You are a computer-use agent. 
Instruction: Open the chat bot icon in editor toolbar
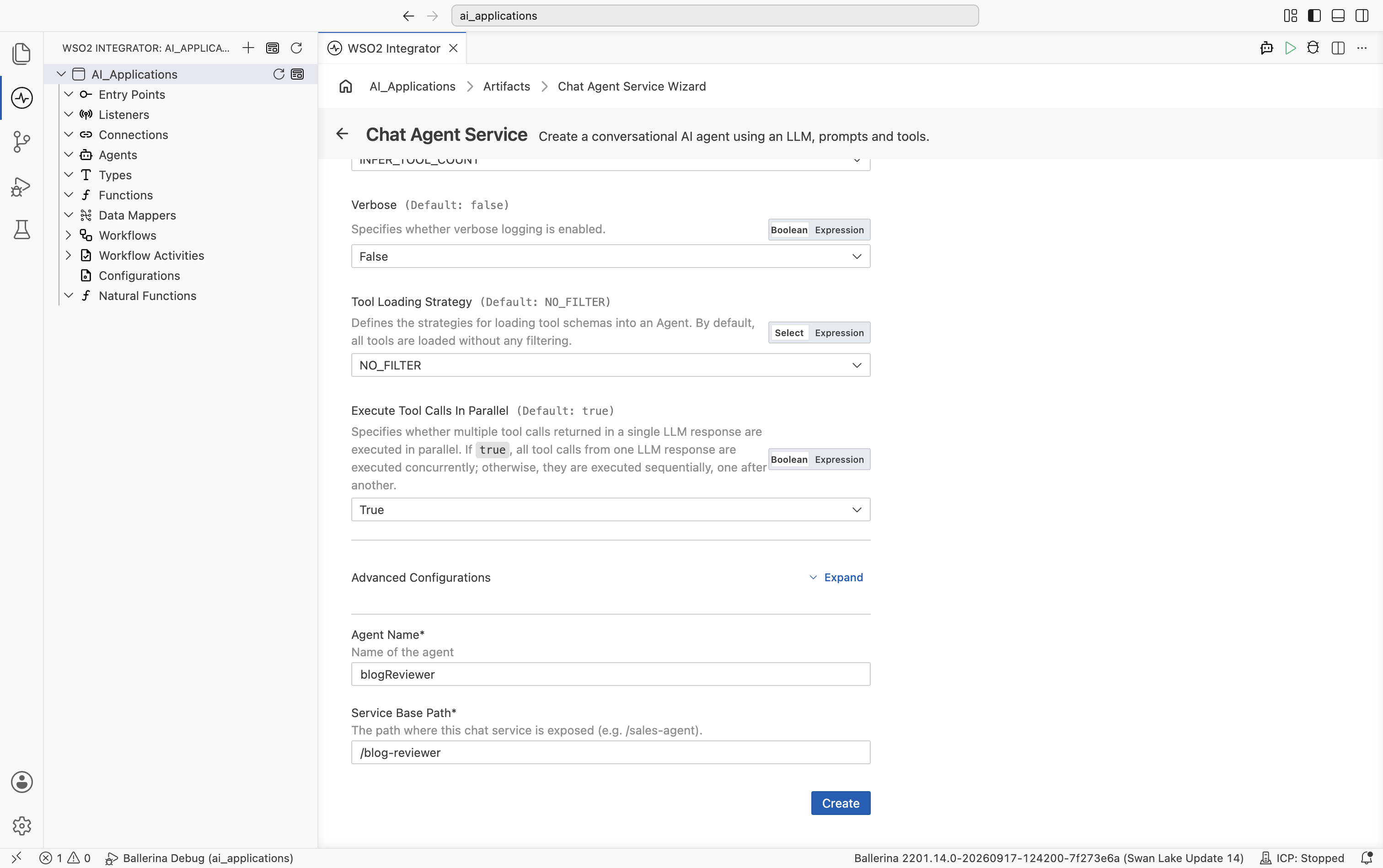(1266, 48)
